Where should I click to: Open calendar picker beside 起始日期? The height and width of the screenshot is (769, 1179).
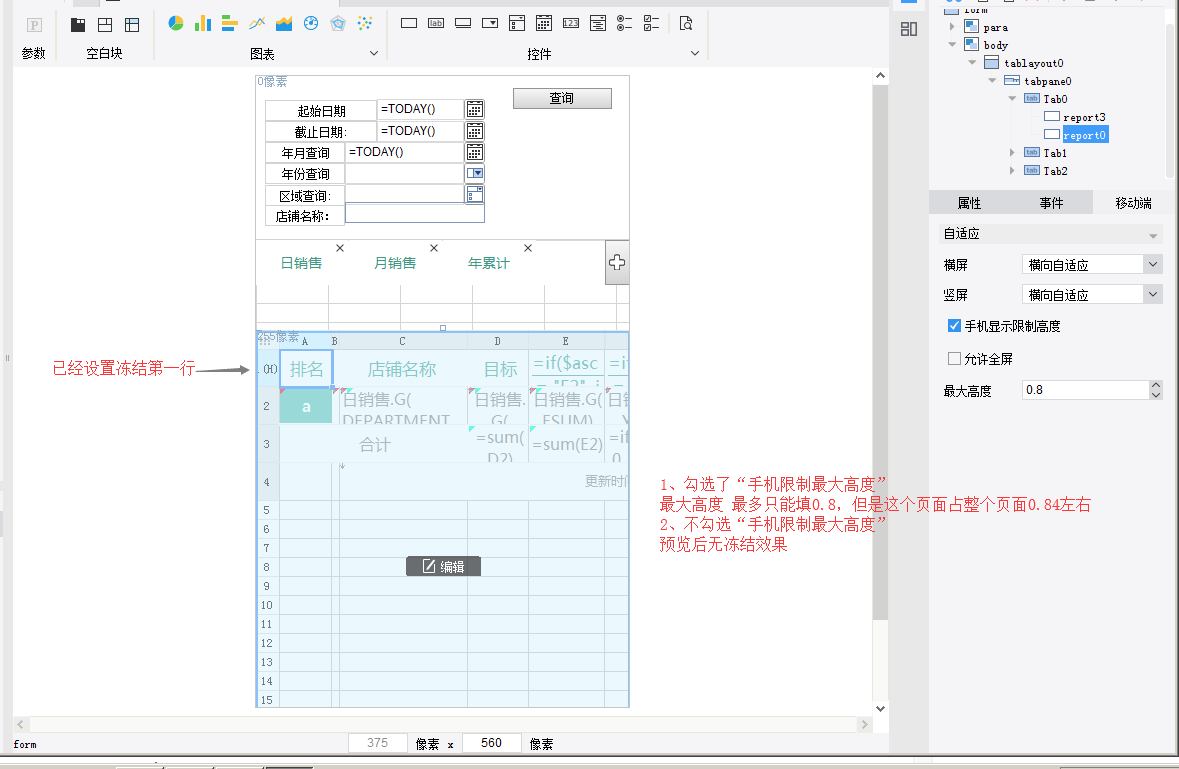coord(475,110)
